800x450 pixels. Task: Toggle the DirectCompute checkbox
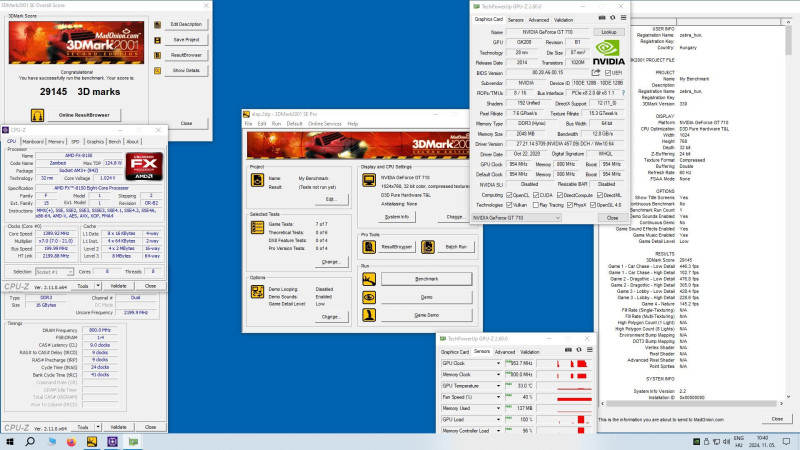tap(560, 195)
